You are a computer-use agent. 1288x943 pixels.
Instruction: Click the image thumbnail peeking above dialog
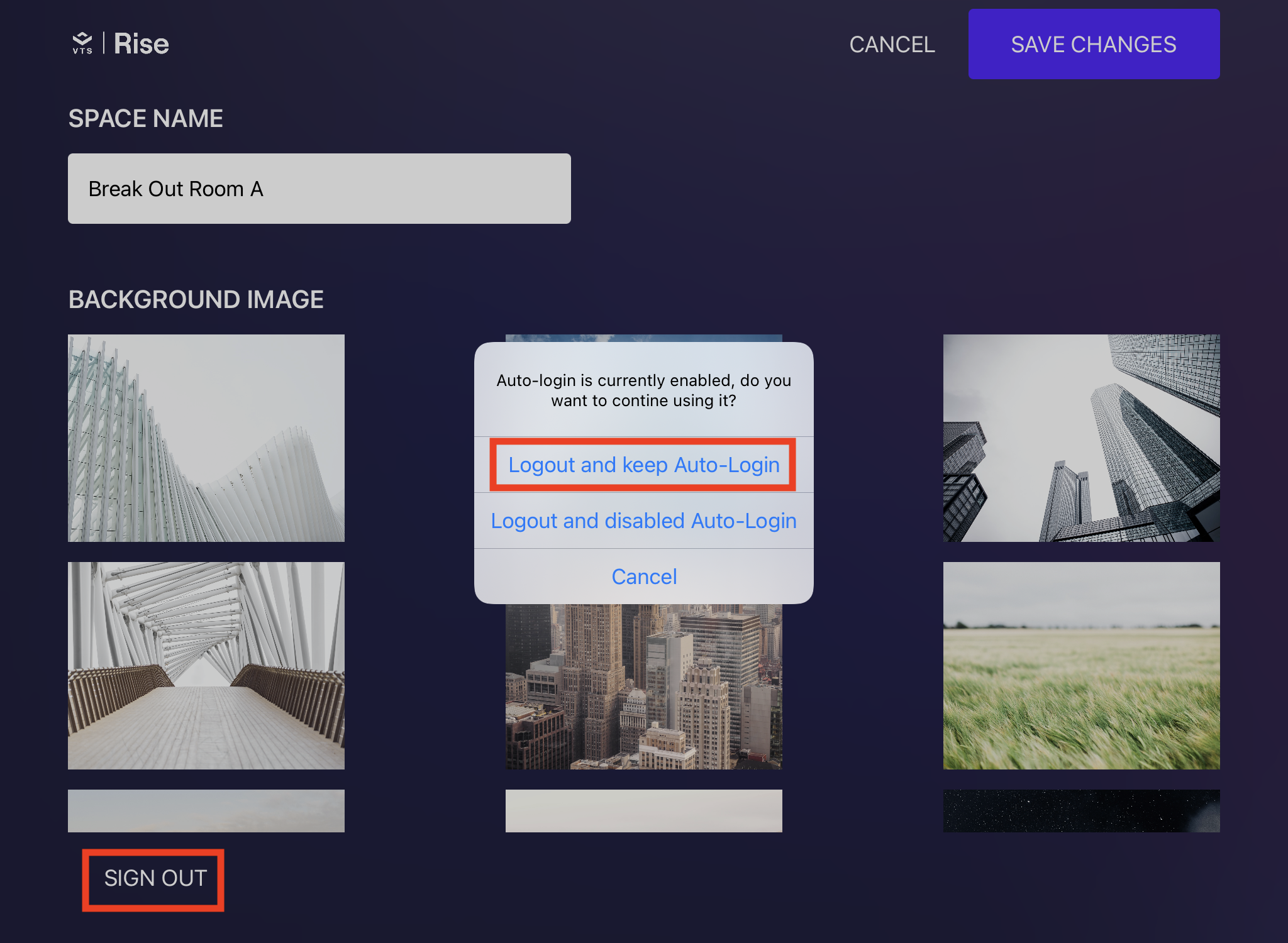[x=643, y=338]
